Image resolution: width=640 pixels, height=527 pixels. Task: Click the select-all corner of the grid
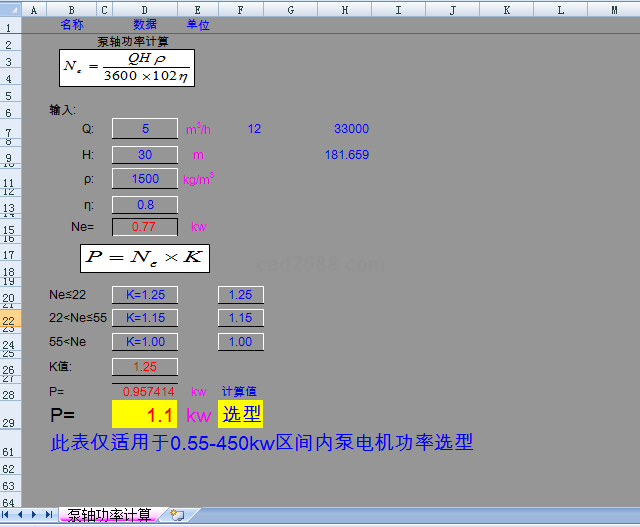(x=10, y=9)
